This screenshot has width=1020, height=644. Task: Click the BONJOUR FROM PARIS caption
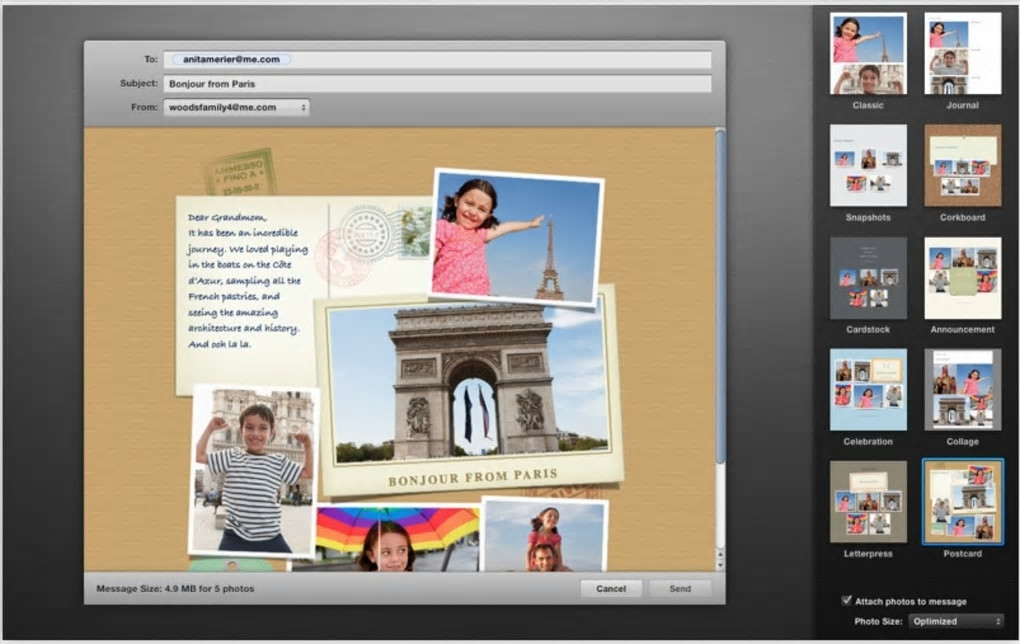472,477
